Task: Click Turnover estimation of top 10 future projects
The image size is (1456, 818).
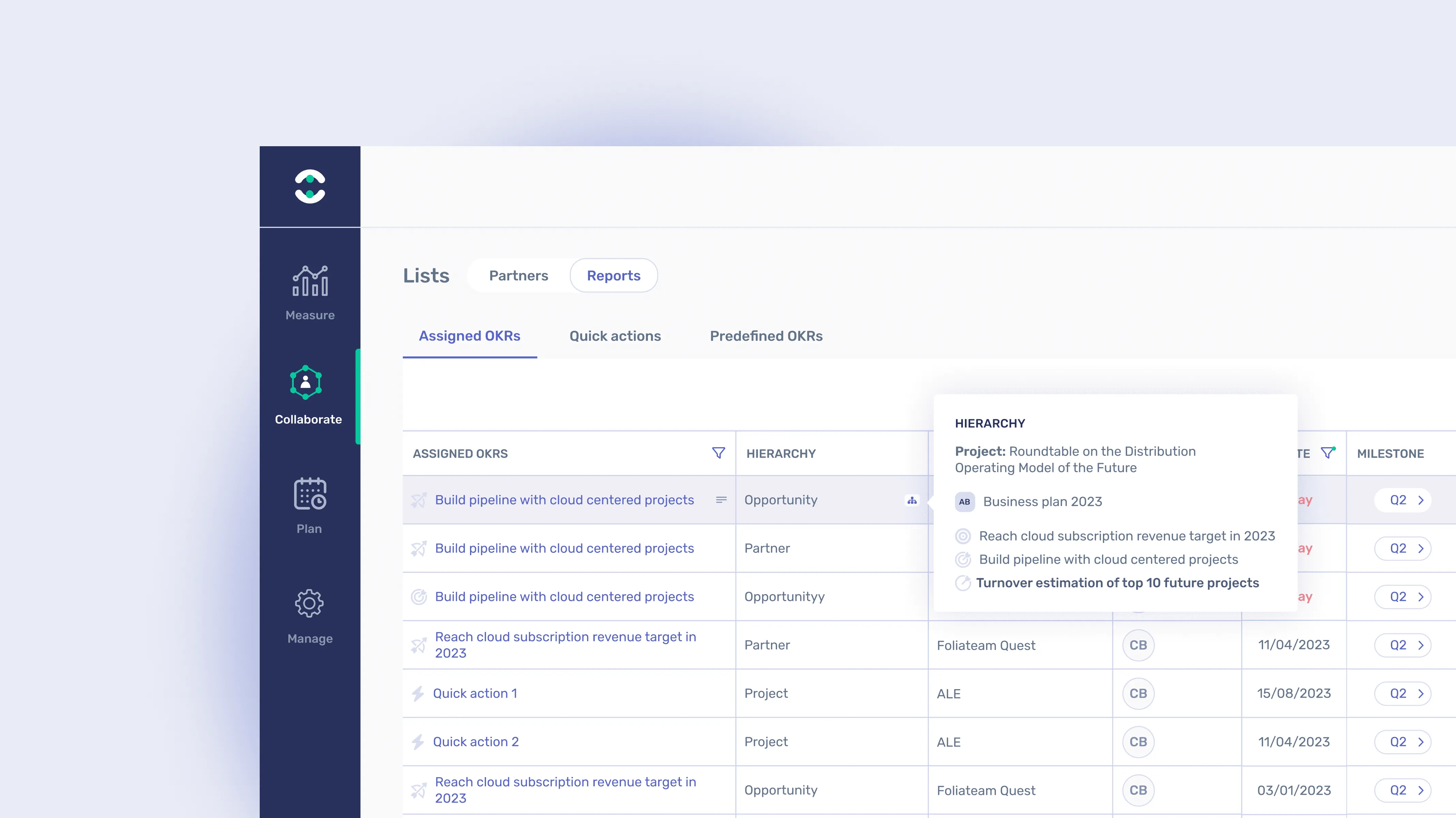Action: [1118, 583]
